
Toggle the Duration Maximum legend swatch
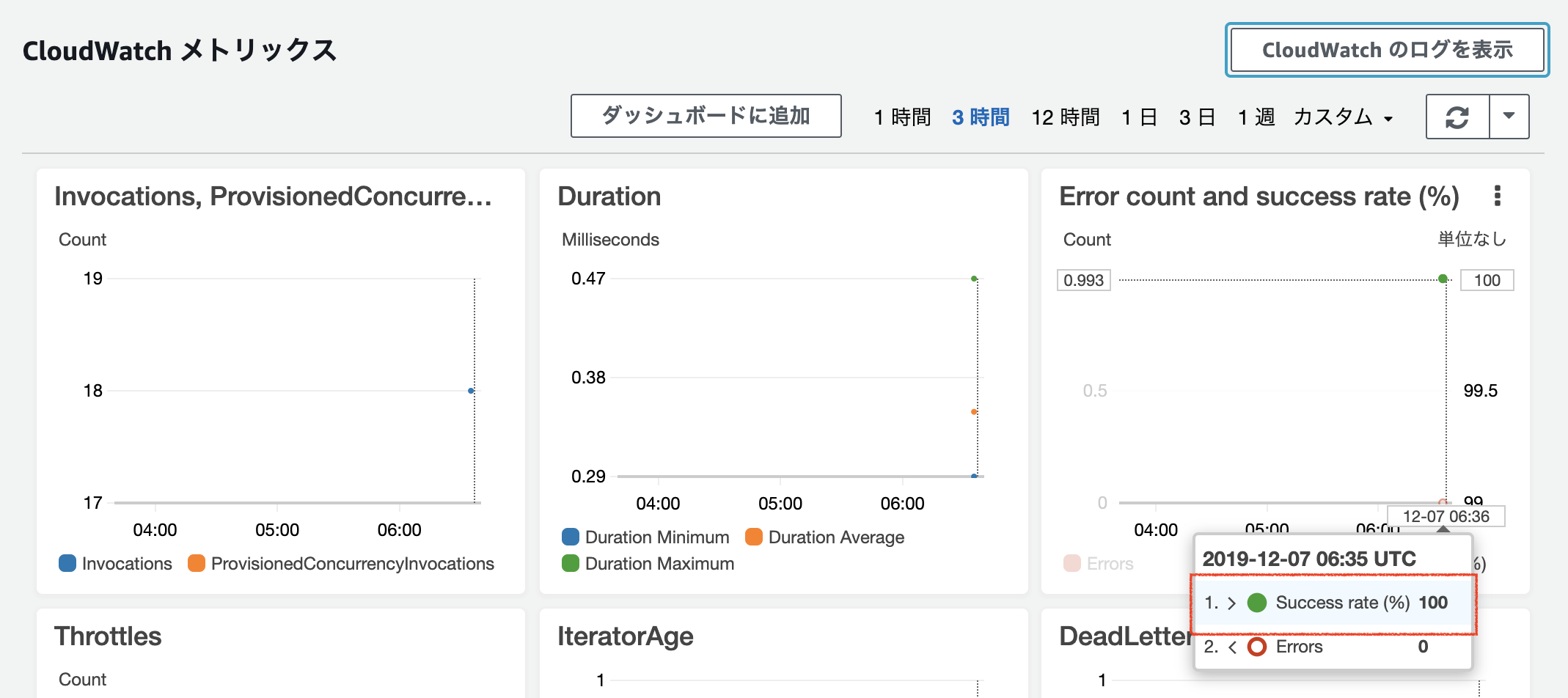[x=571, y=563]
